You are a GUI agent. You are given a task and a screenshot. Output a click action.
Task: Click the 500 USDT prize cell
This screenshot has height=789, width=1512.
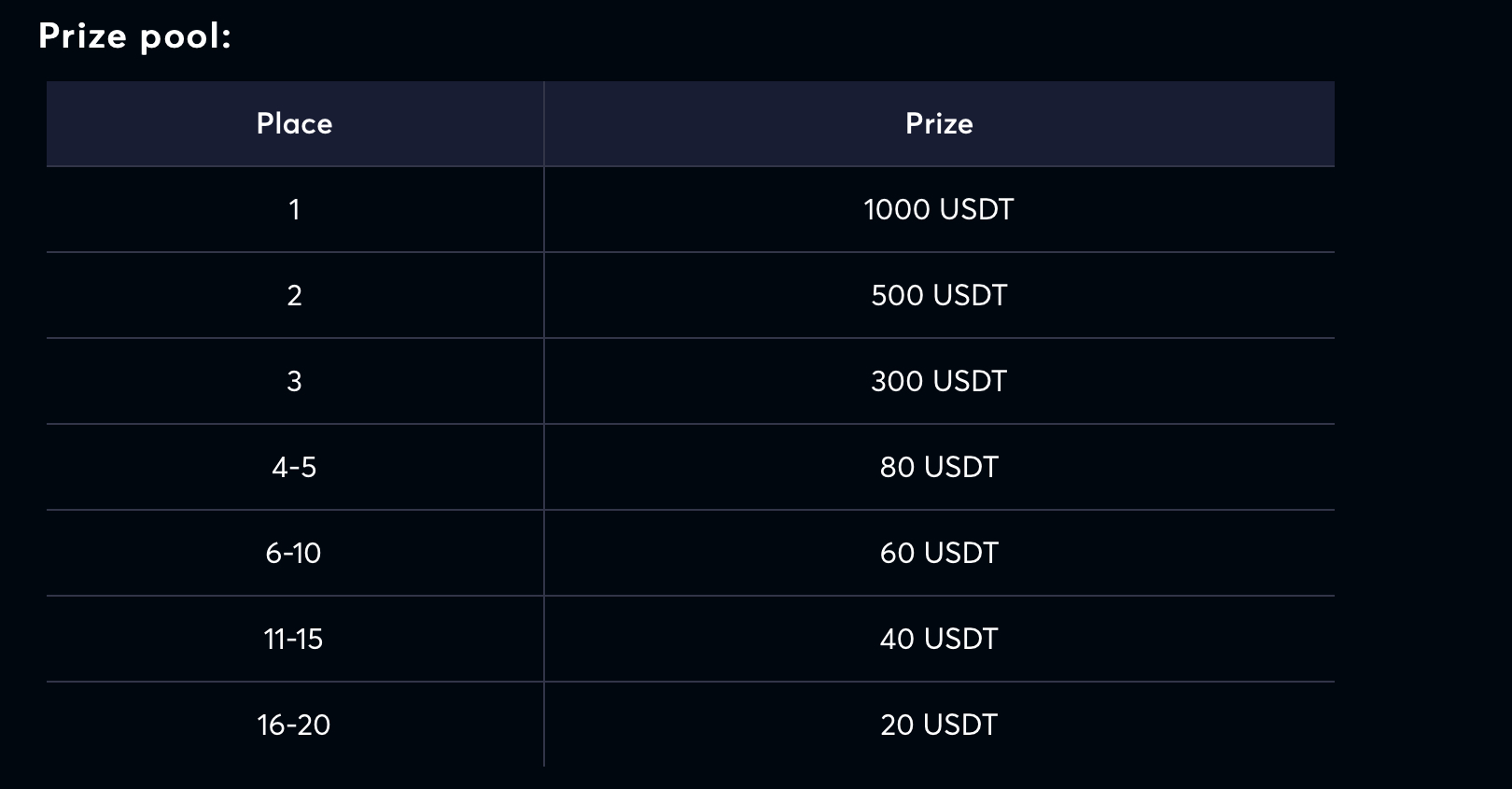tap(939, 296)
